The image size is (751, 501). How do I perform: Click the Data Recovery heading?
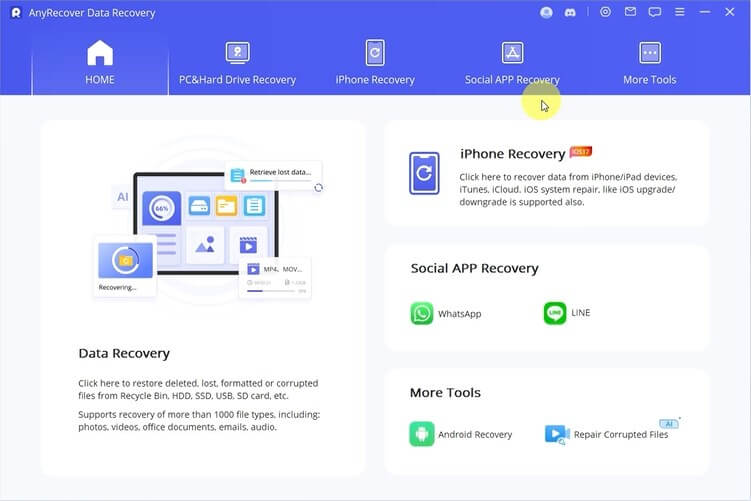tap(124, 353)
